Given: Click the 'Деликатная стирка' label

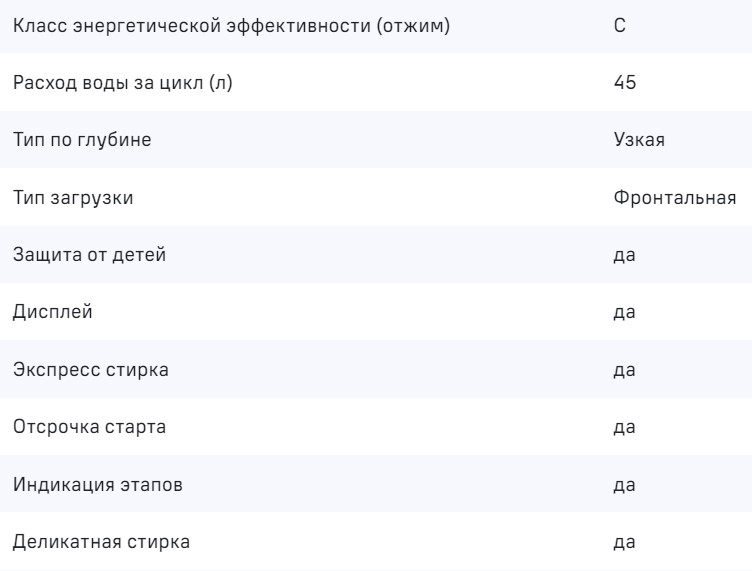Looking at the screenshot, I should [x=101, y=543].
